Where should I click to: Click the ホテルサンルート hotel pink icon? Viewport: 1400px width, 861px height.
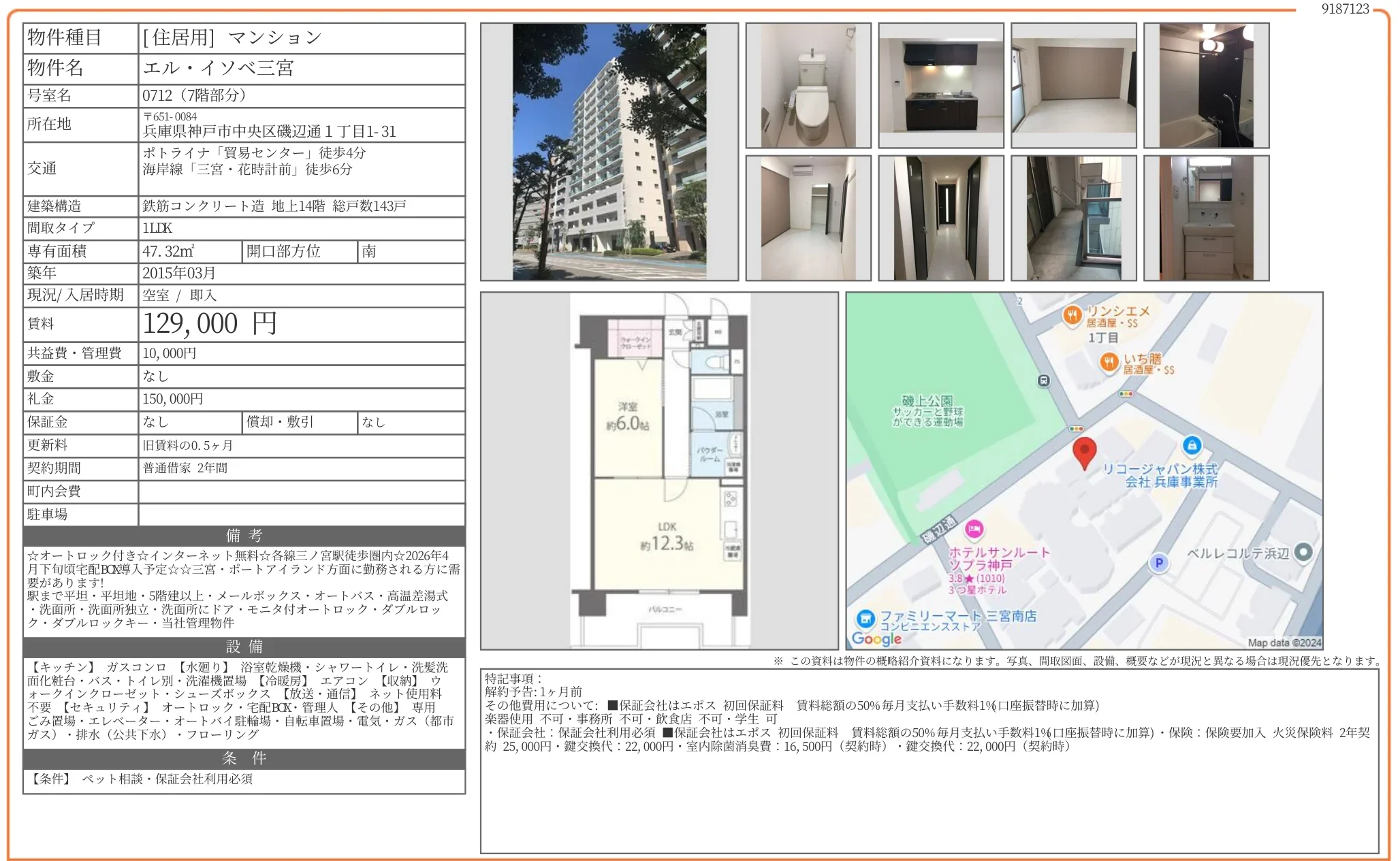974,529
